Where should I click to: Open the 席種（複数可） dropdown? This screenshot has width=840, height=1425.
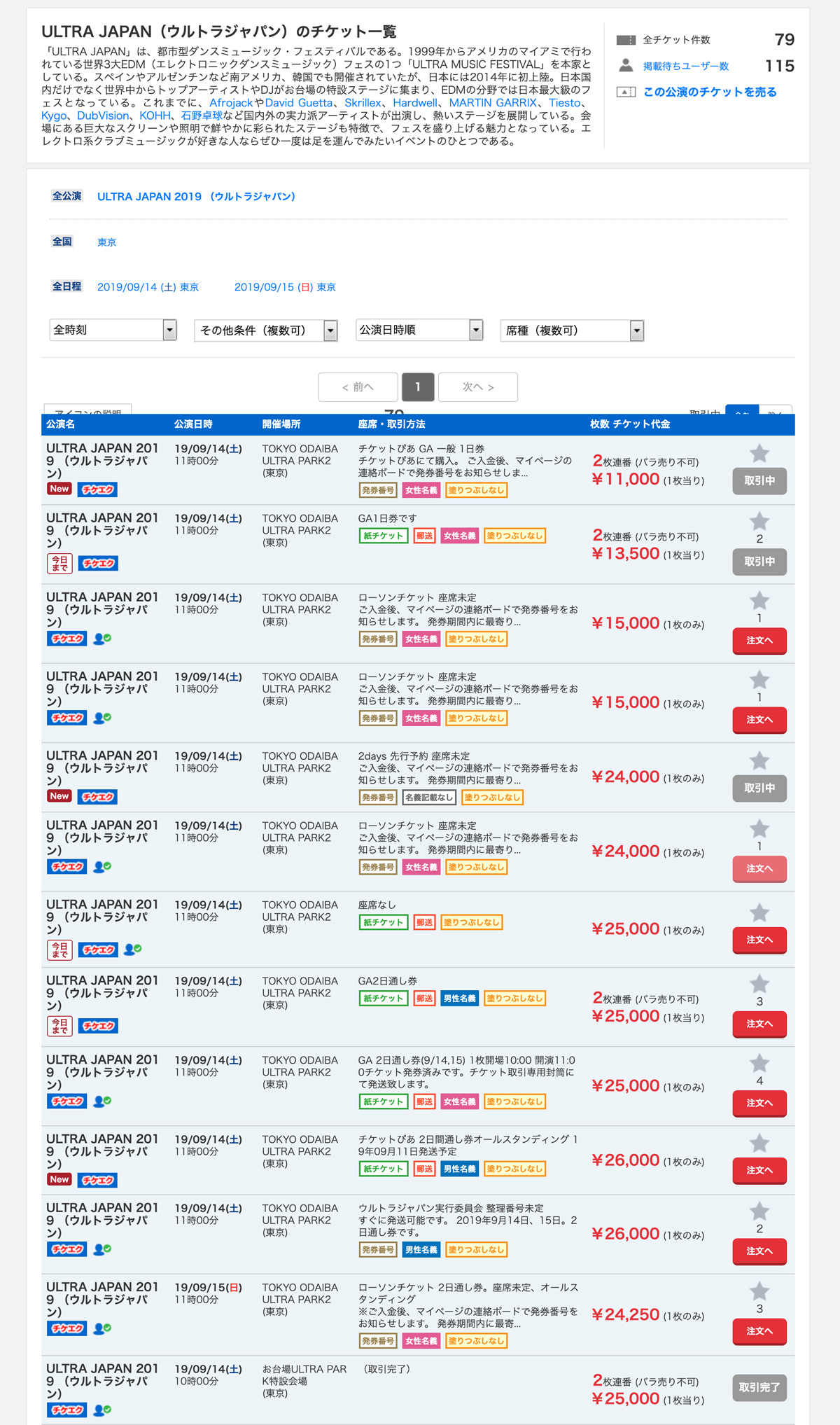click(572, 331)
